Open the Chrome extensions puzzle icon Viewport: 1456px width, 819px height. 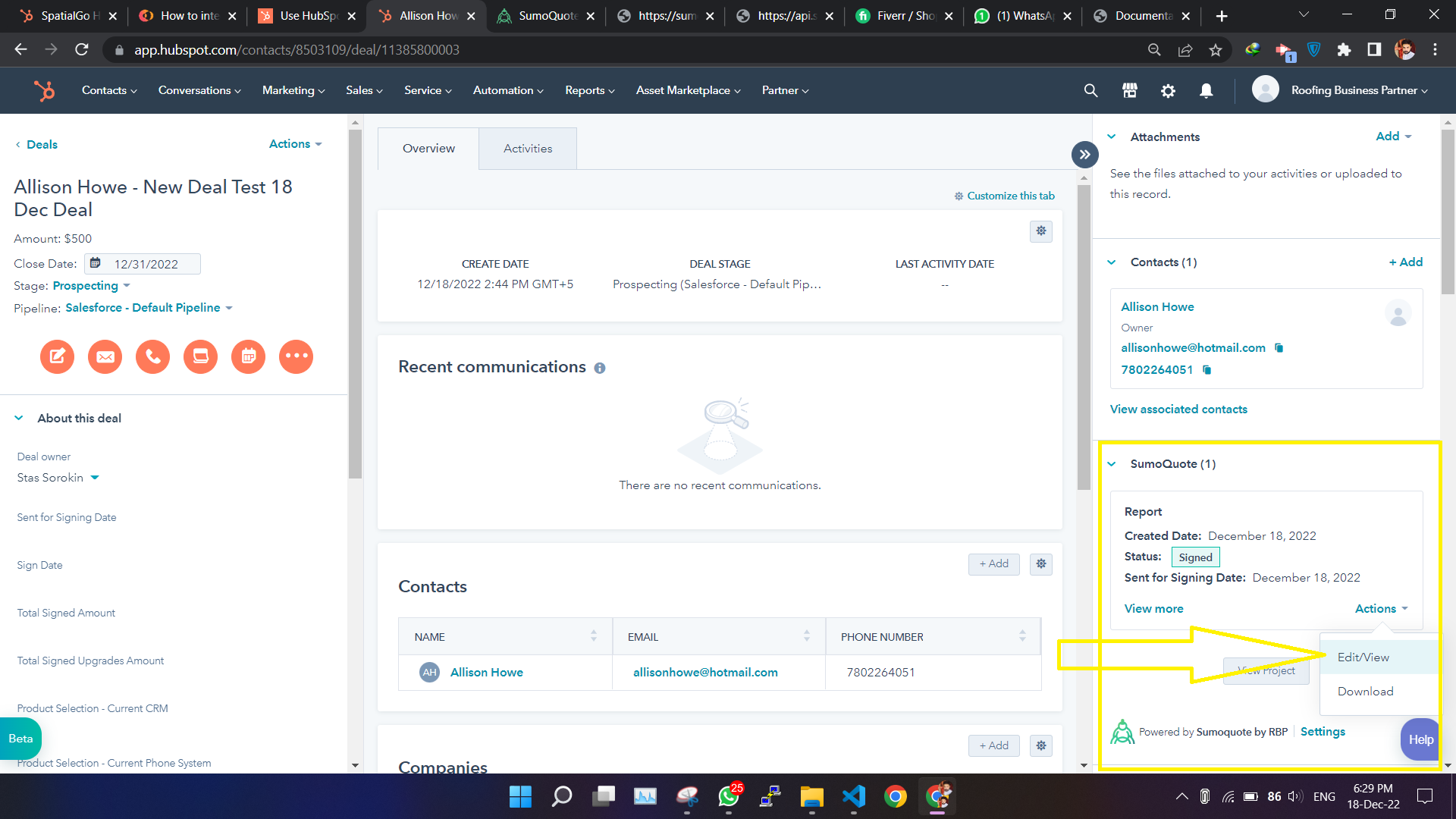pyautogui.click(x=1344, y=49)
